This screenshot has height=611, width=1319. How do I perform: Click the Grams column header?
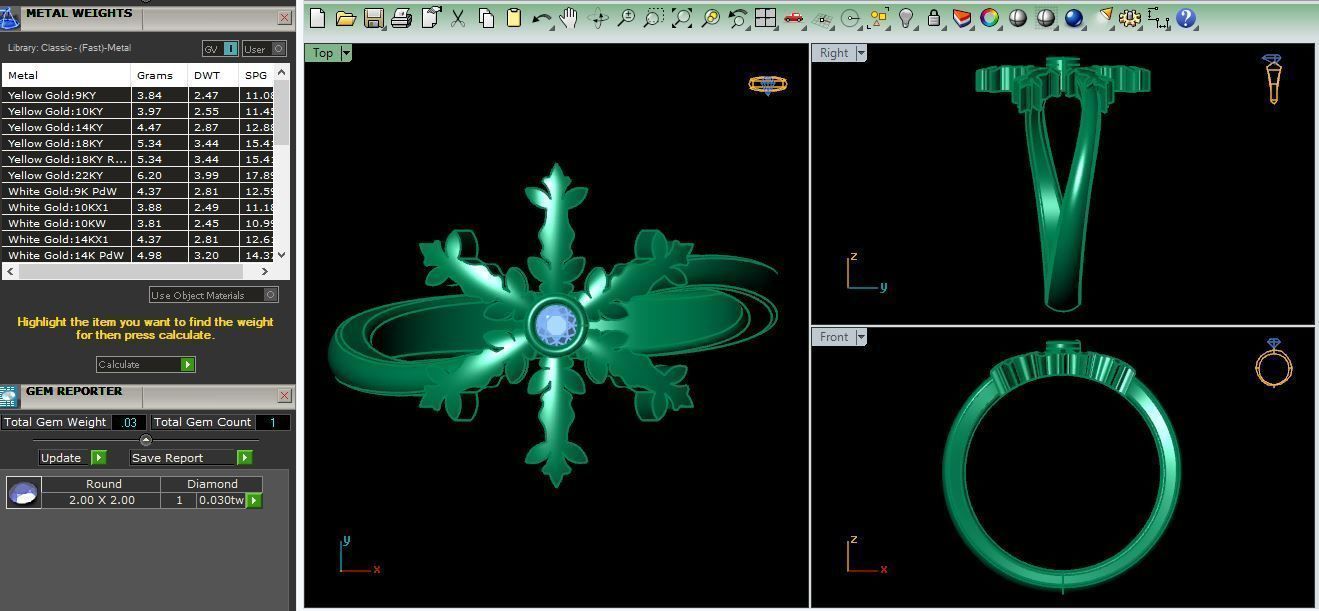(x=159, y=75)
